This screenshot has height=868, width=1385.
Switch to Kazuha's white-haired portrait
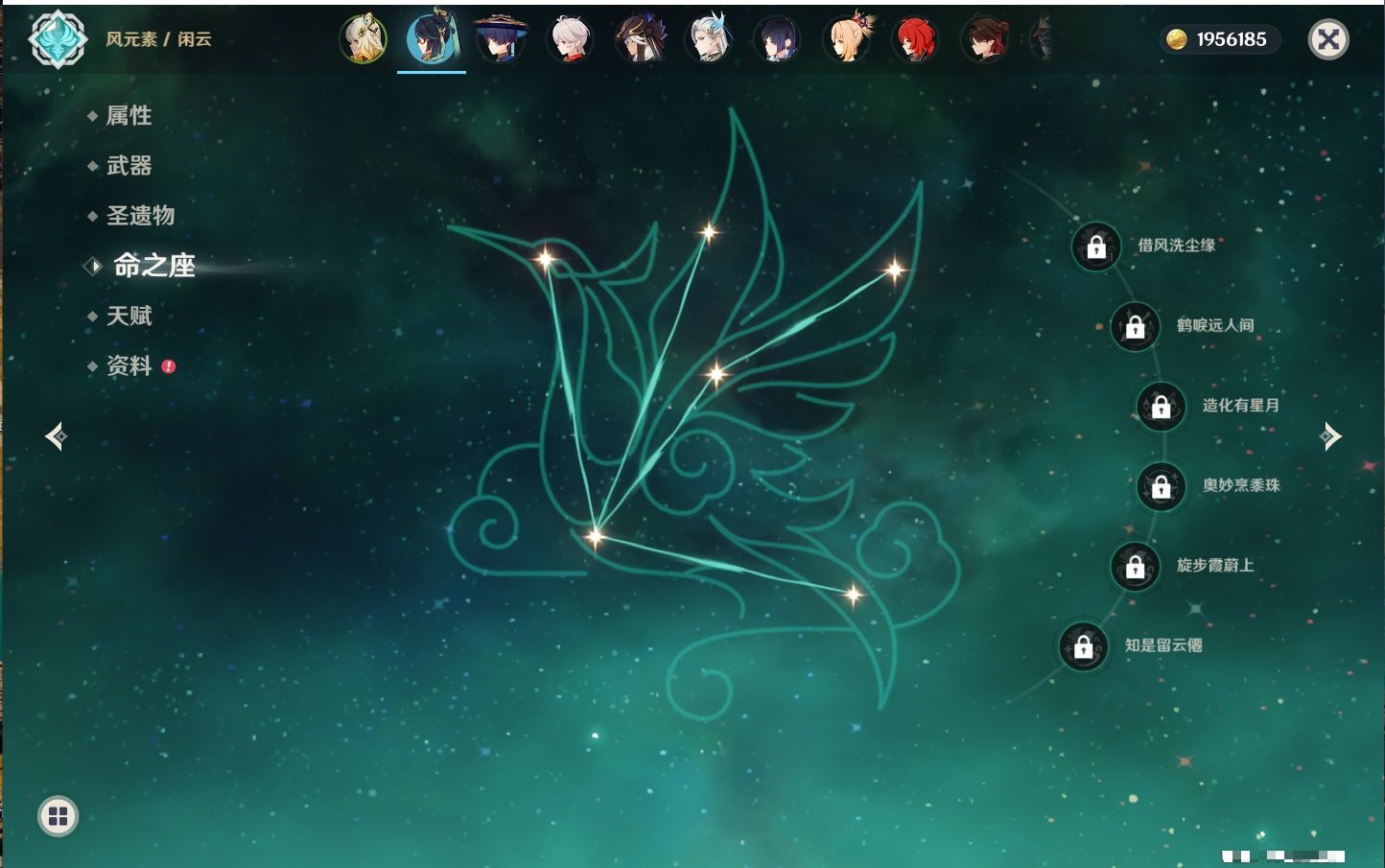pyautogui.click(x=571, y=39)
